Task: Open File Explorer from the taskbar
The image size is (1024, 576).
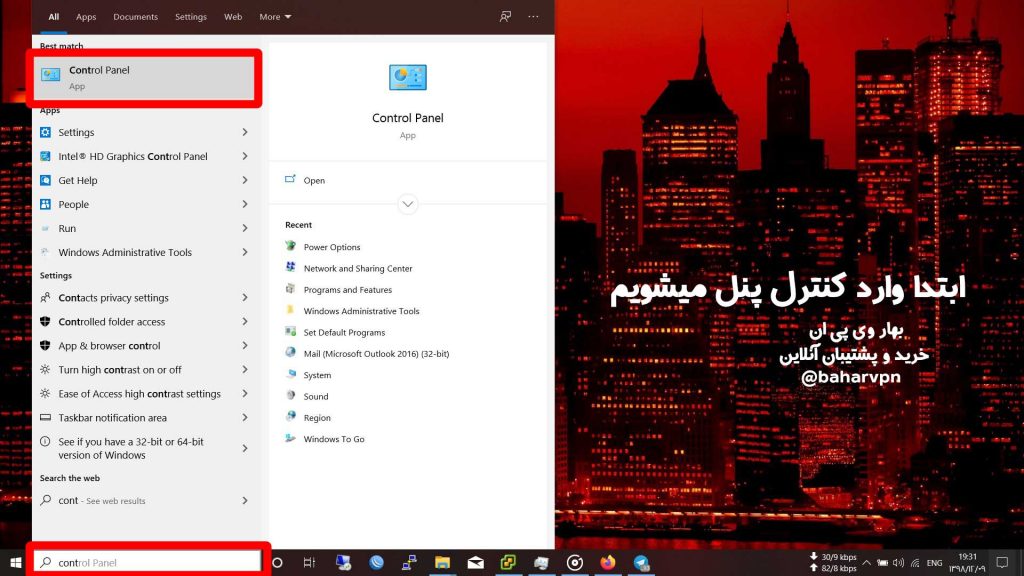Action: 442,563
